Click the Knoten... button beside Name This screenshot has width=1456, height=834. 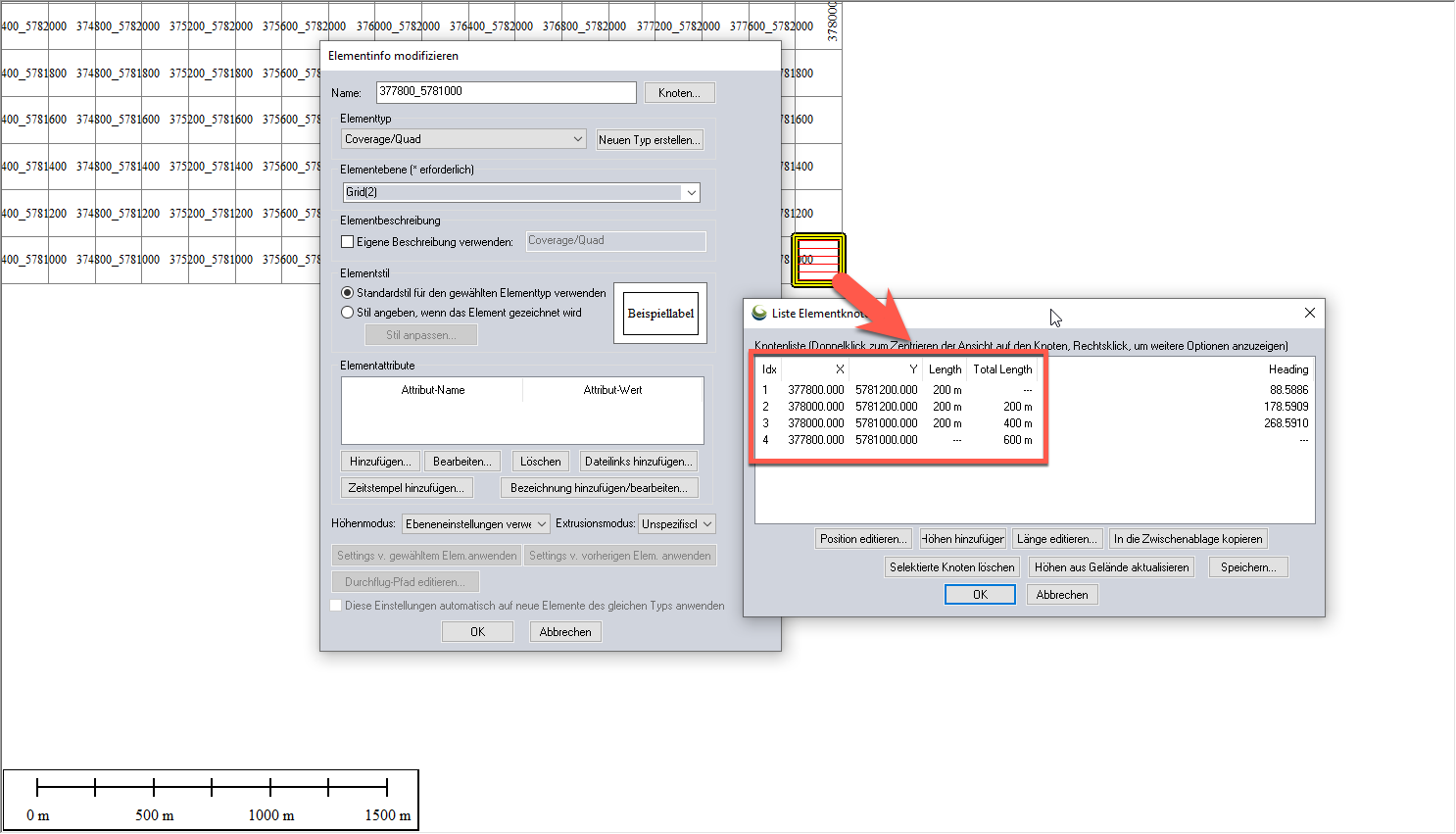coord(679,93)
